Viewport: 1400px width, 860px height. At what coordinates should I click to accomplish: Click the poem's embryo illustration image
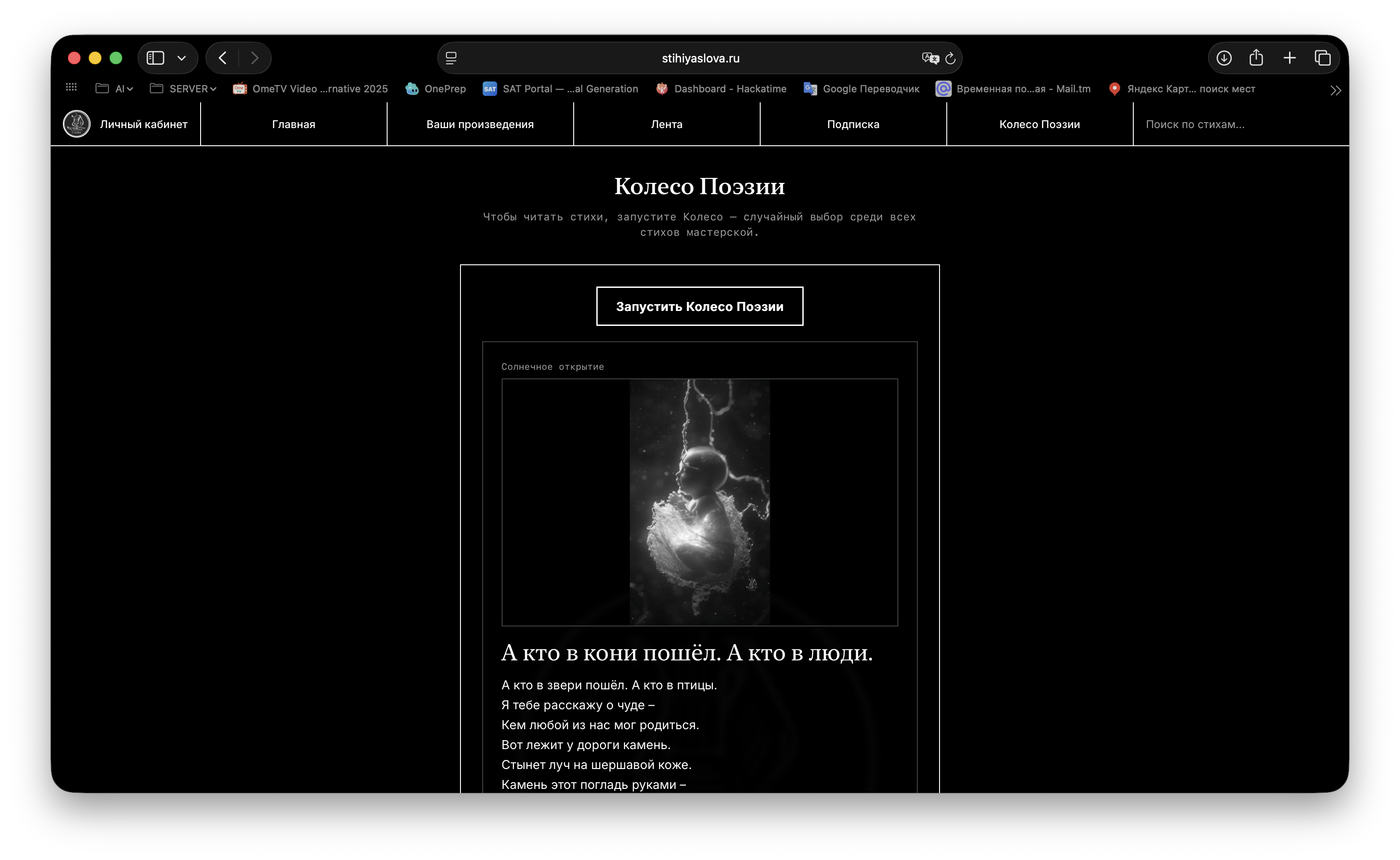(699, 502)
